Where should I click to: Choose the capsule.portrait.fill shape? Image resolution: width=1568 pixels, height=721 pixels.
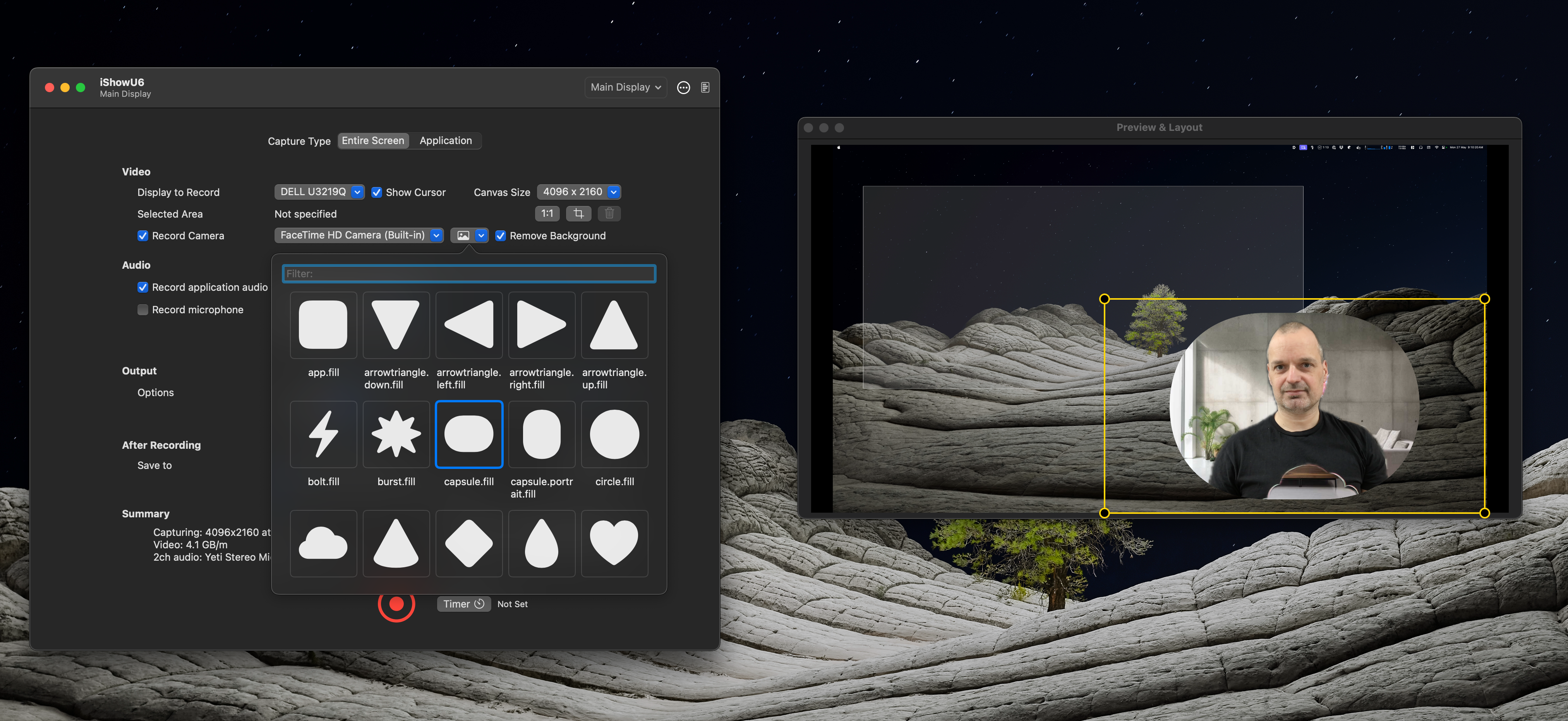[x=542, y=434]
